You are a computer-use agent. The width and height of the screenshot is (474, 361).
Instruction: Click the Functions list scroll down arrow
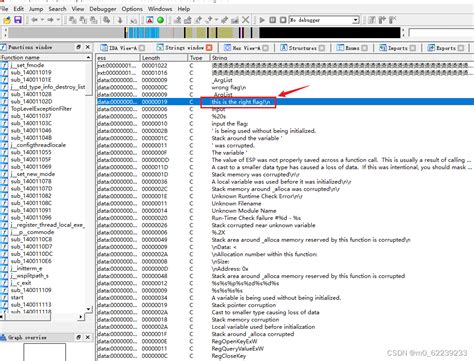point(88,309)
